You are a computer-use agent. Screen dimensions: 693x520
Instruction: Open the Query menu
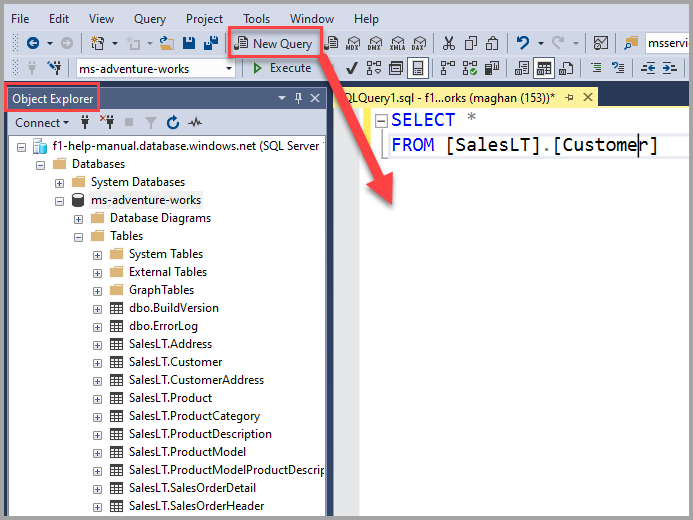pyautogui.click(x=150, y=19)
